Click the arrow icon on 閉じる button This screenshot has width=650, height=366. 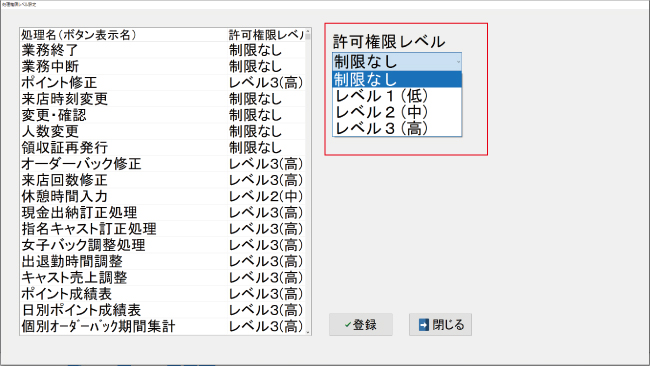[x=424, y=325]
